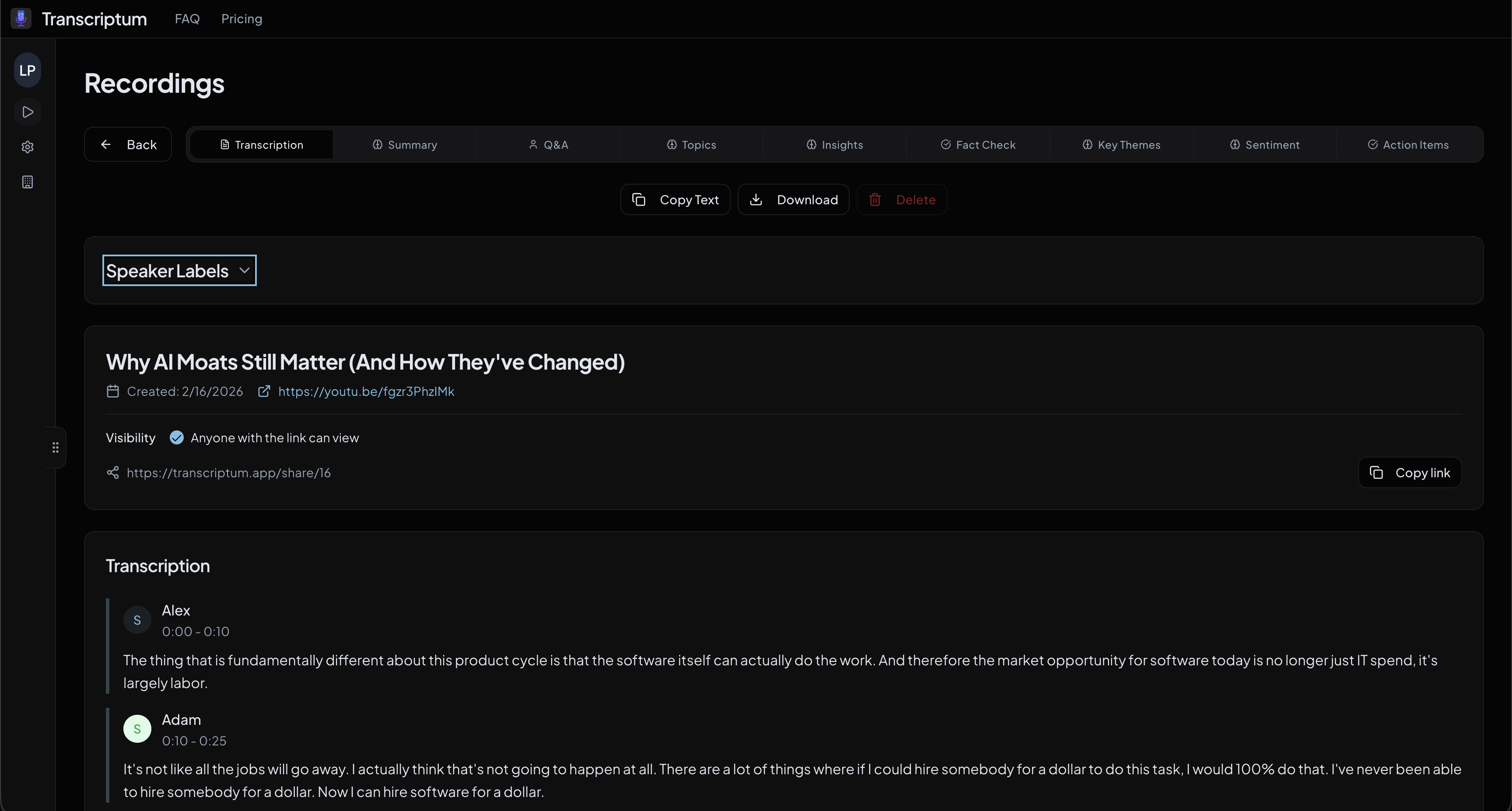This screenshot has height=811, width=1512.
Task: Toggle the 'Anyone with the link can view' visibility
Action: (x=177, y=437)
